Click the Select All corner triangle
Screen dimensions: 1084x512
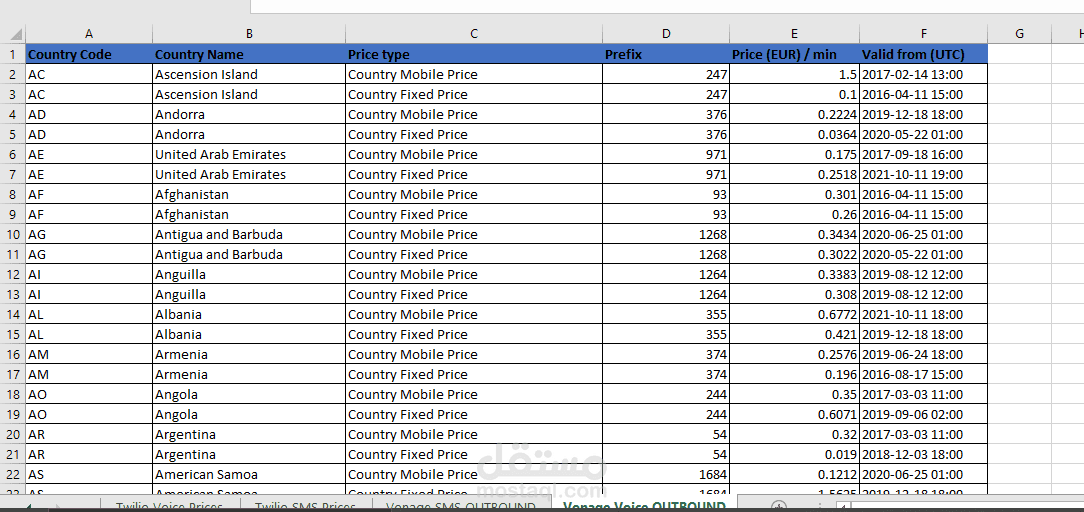click(x=17, y=34)
